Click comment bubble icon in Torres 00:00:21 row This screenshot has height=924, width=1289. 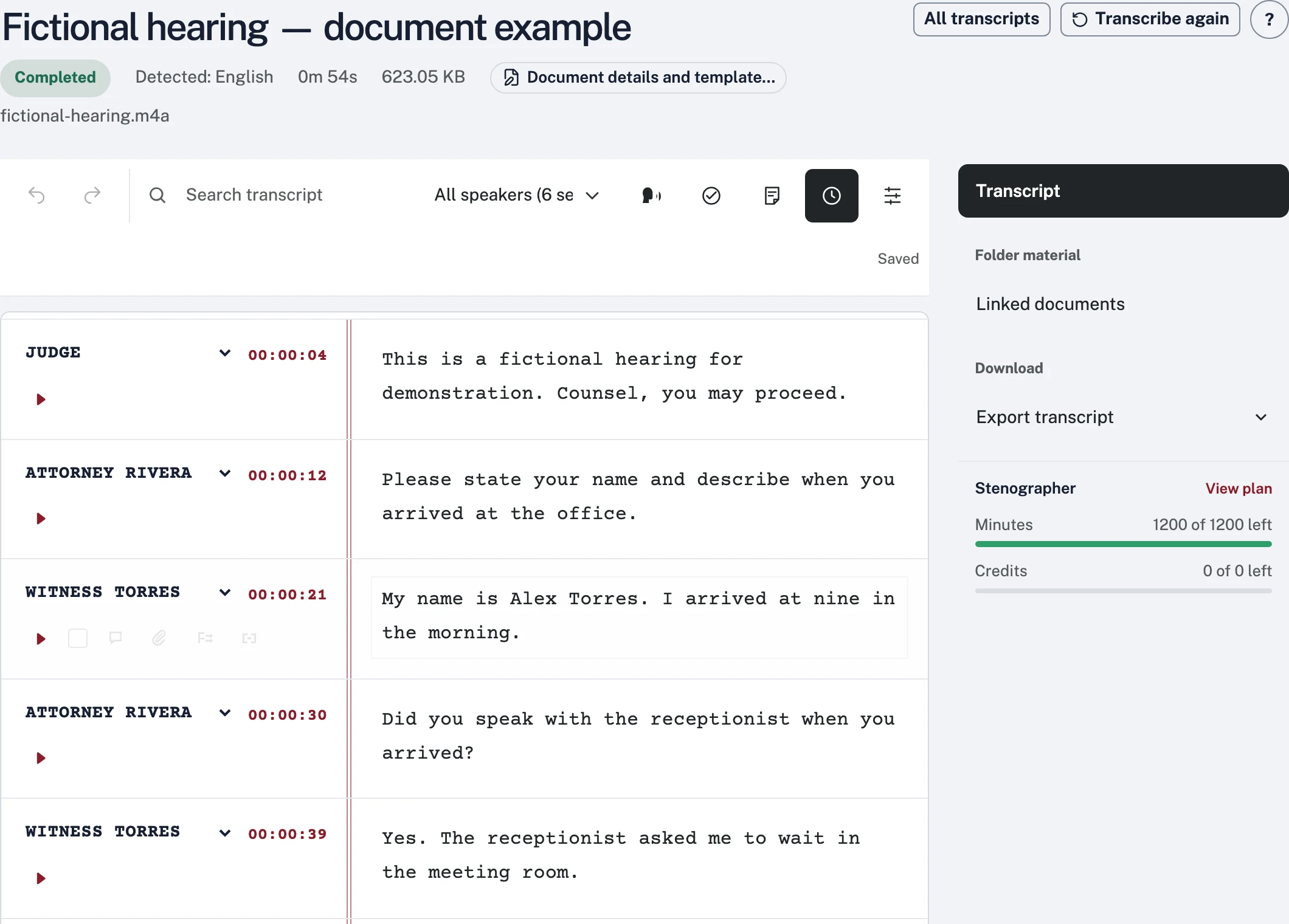coord(116,638)
